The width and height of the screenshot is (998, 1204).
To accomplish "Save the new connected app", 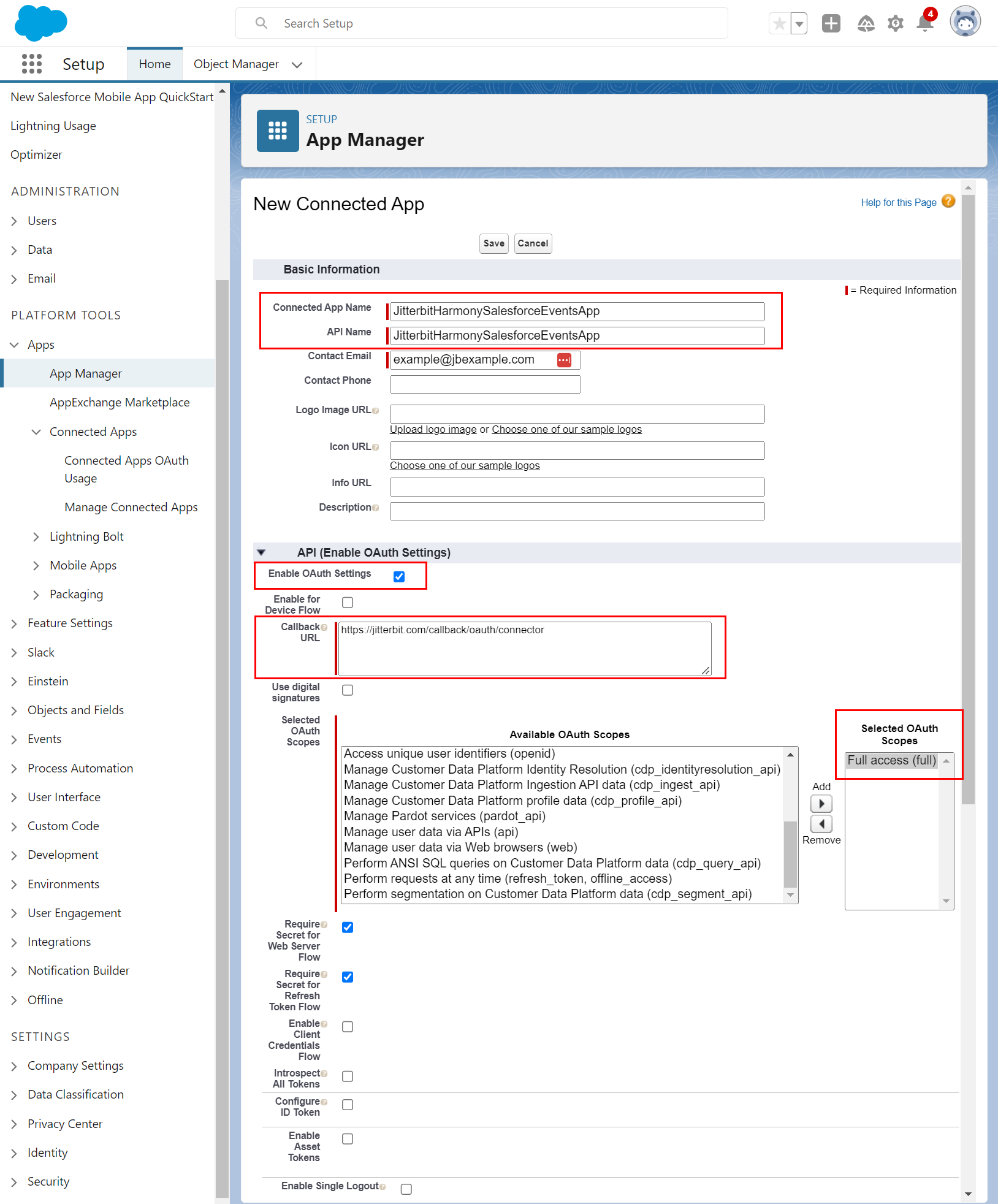I will [493, 243].
